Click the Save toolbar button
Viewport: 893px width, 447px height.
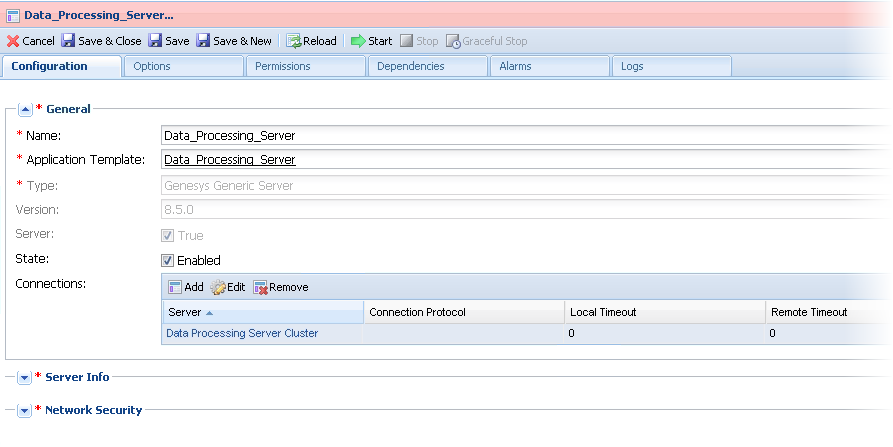169,41
